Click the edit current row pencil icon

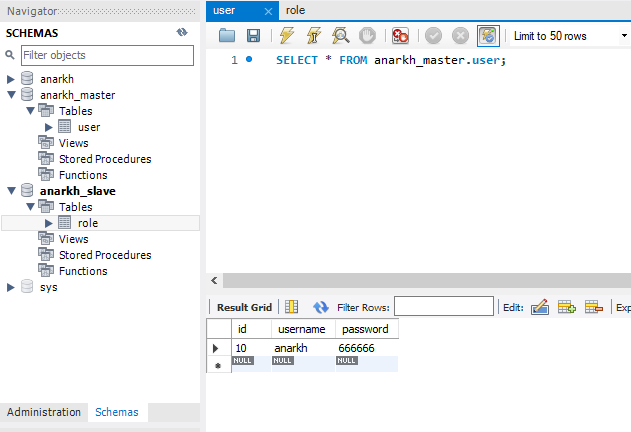(540, 307)
